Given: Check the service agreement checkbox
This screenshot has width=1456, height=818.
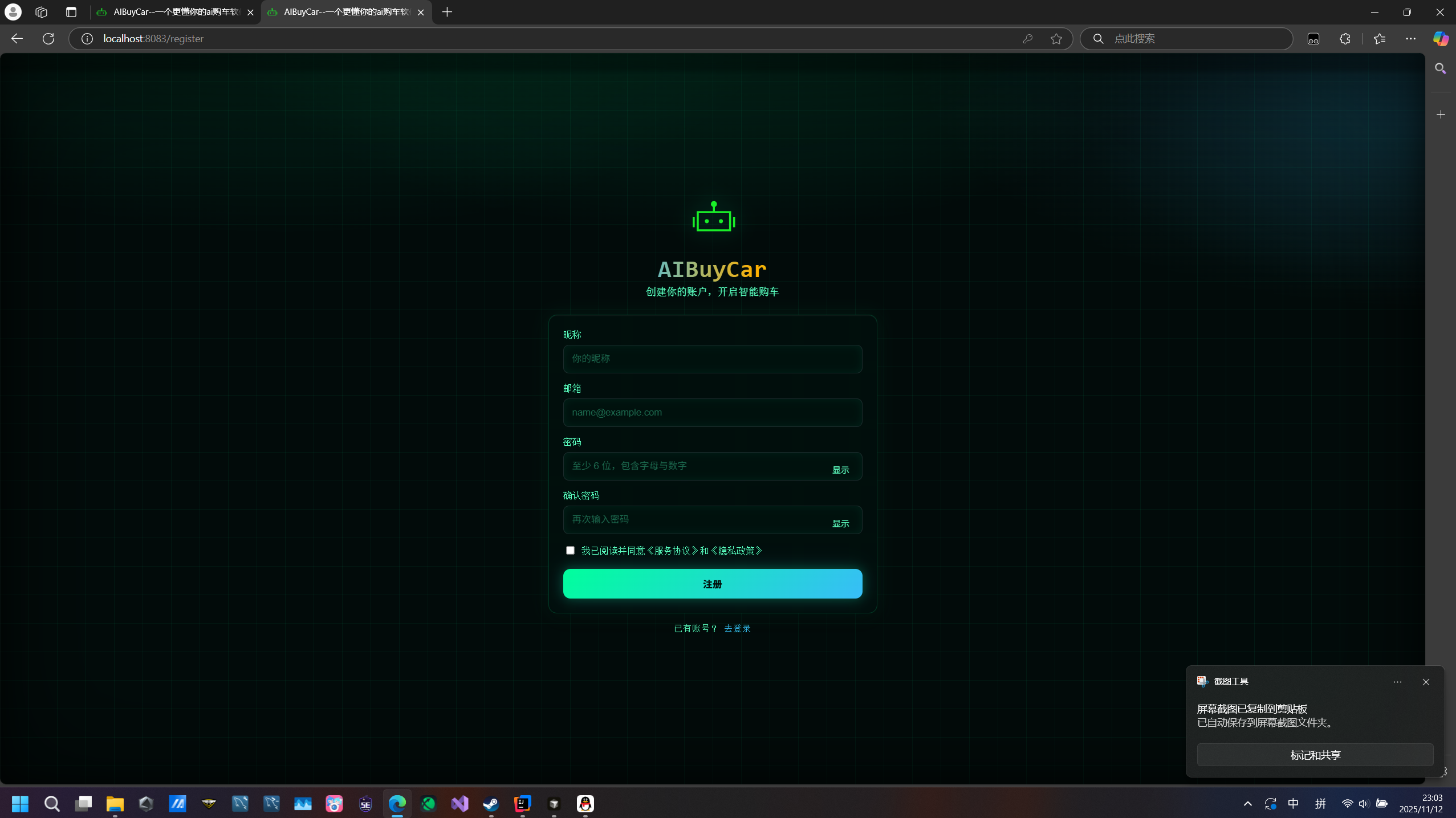Looking at the screenshot, I should (x=570, y=550).
